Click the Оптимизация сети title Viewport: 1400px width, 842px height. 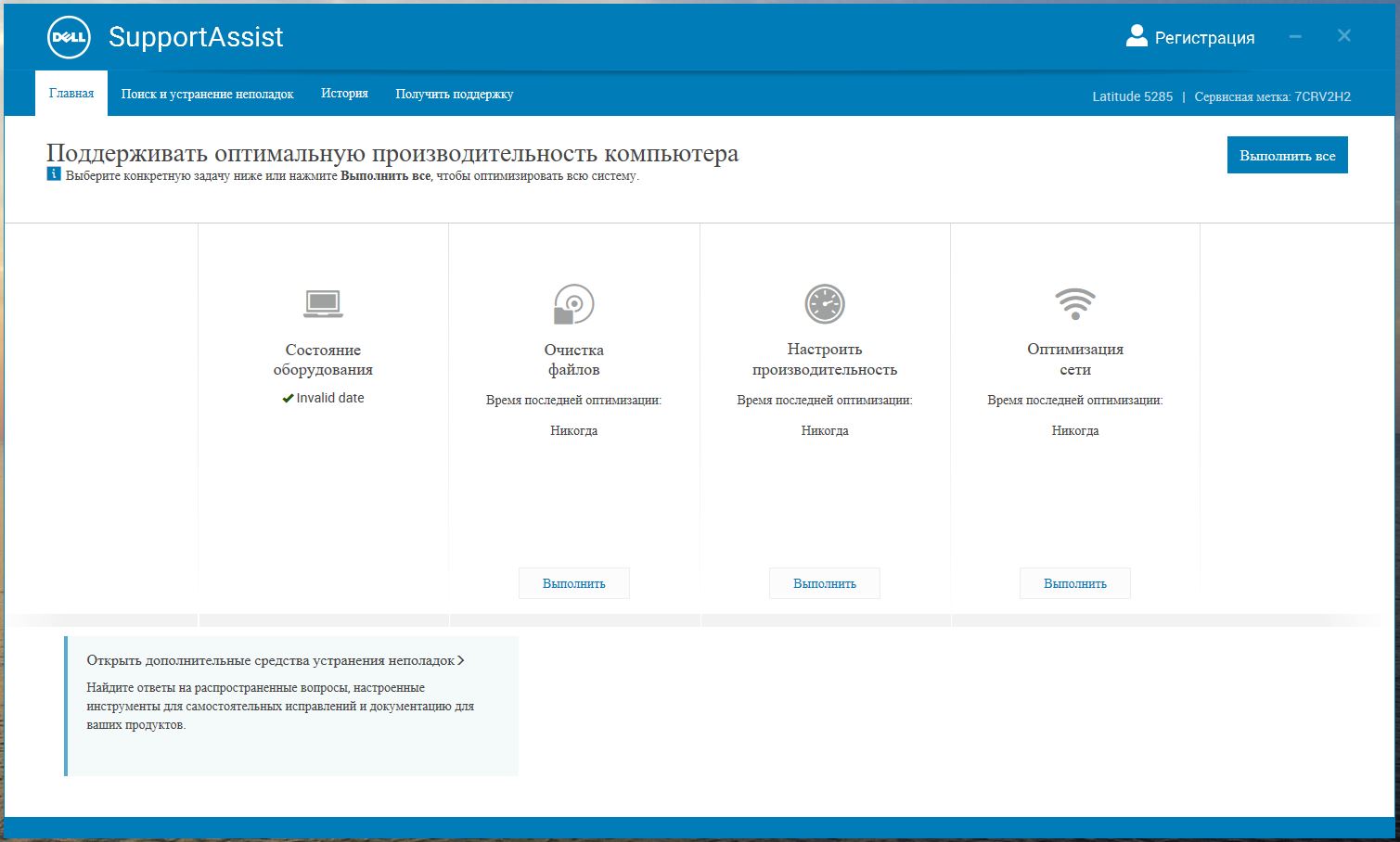1075,360
